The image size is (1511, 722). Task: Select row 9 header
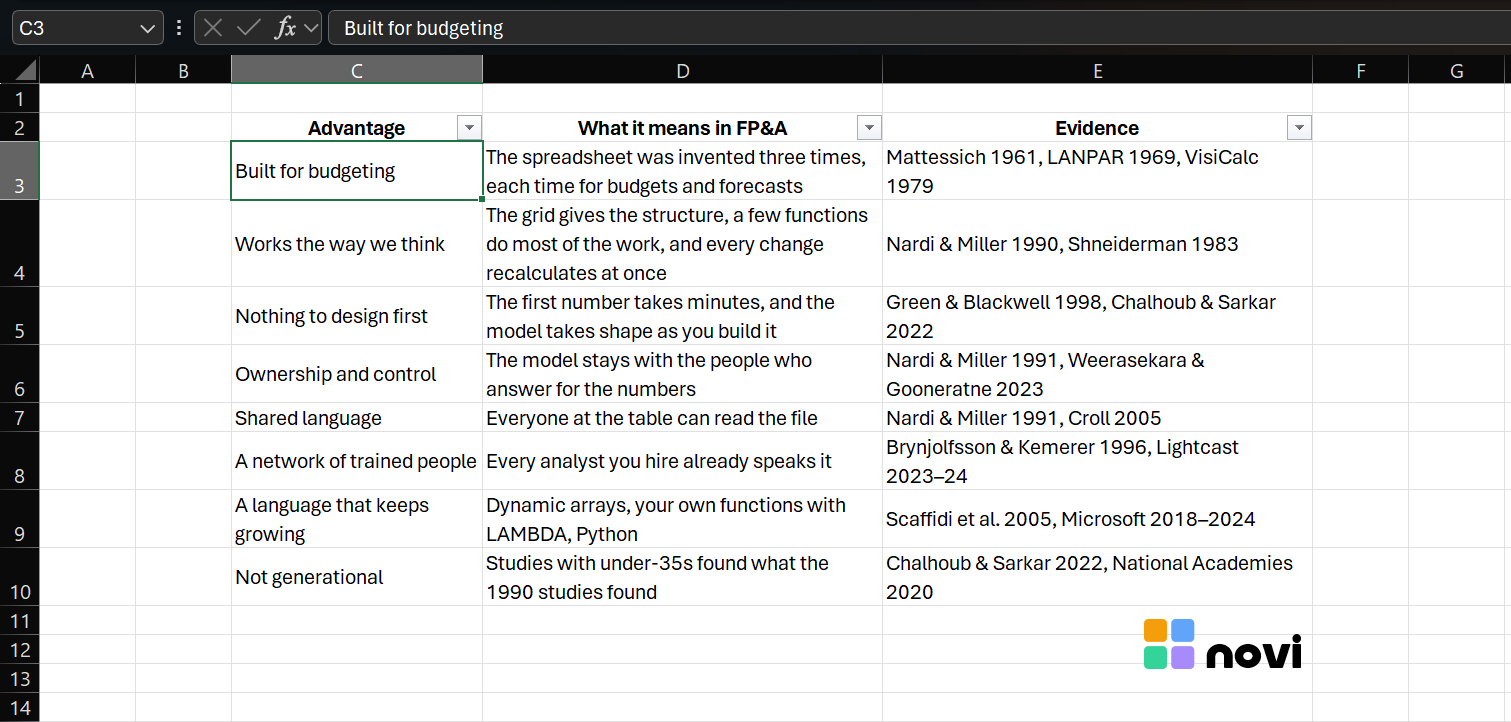[20, 519]
